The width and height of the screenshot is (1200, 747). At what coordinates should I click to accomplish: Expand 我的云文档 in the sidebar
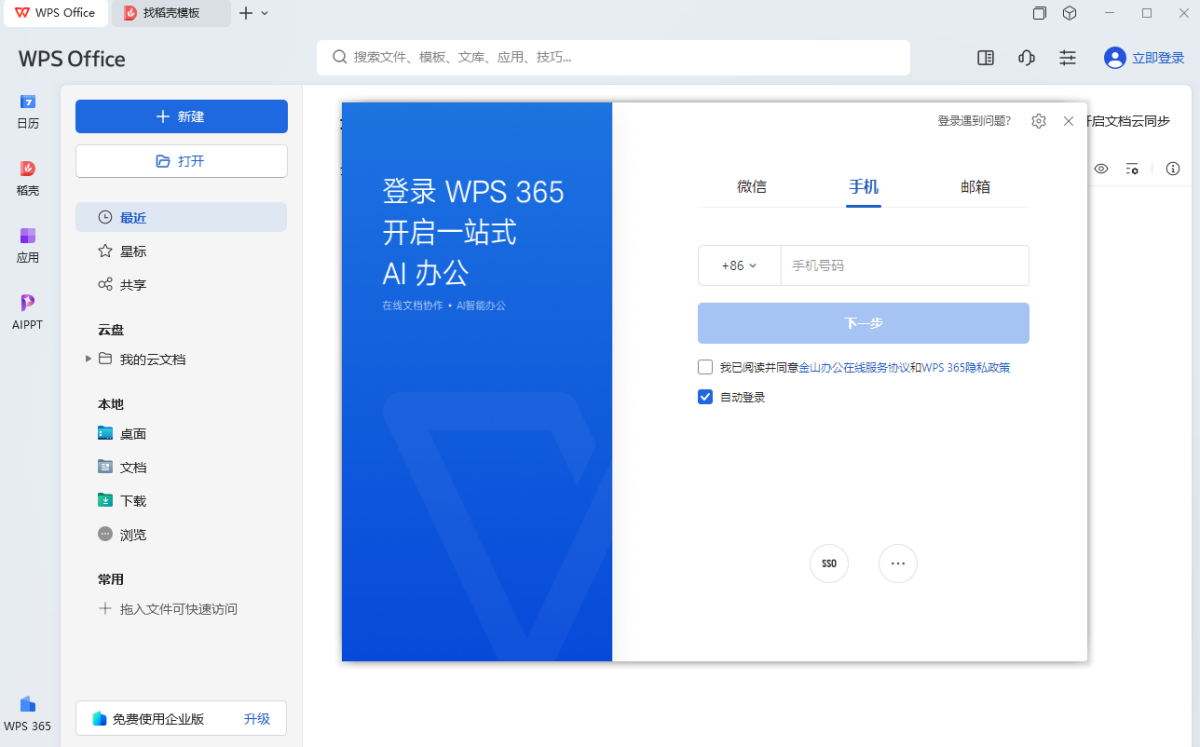tap(88, 359)
